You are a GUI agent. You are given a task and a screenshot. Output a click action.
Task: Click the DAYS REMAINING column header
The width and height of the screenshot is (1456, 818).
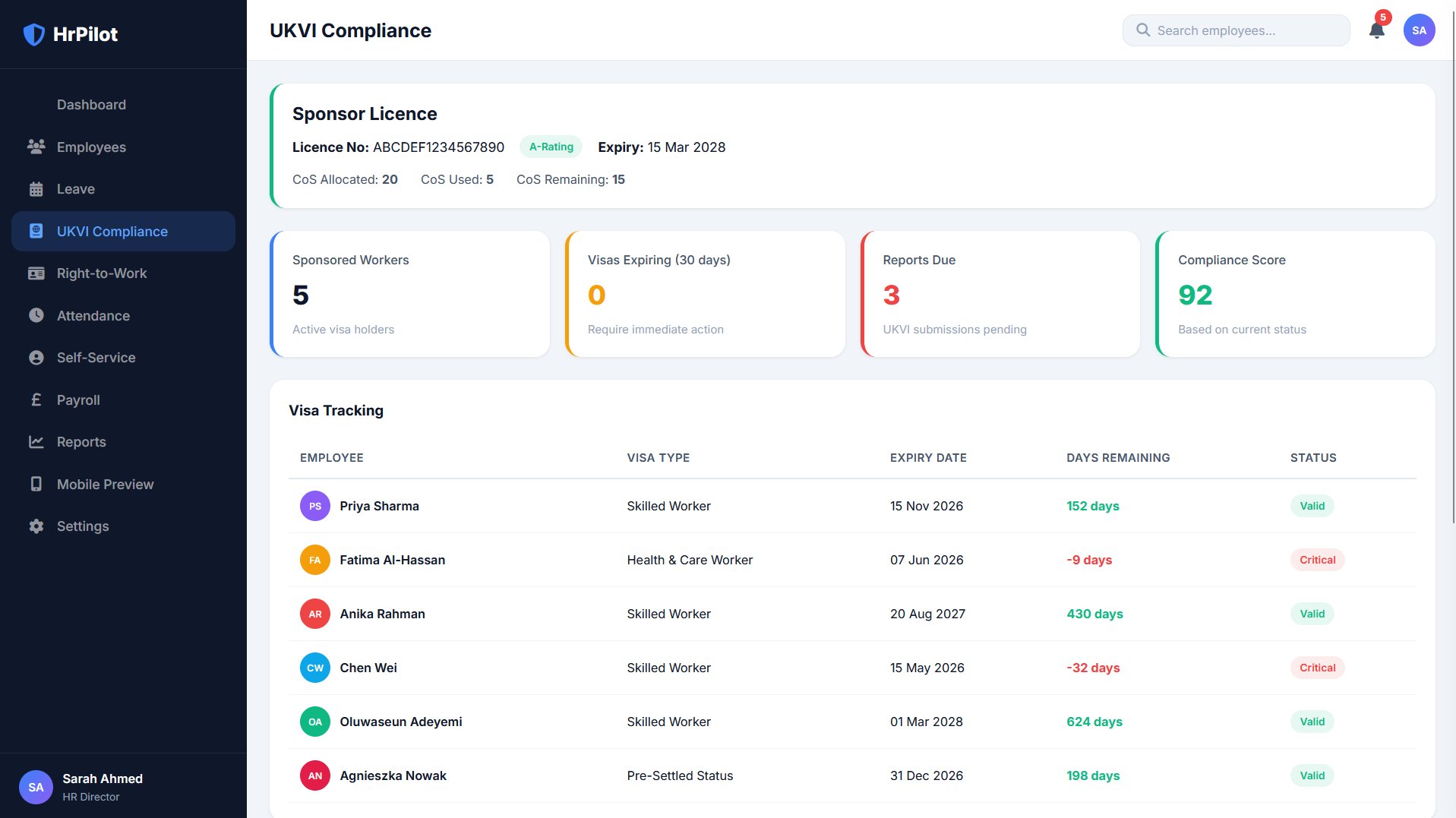[1118, 458]
